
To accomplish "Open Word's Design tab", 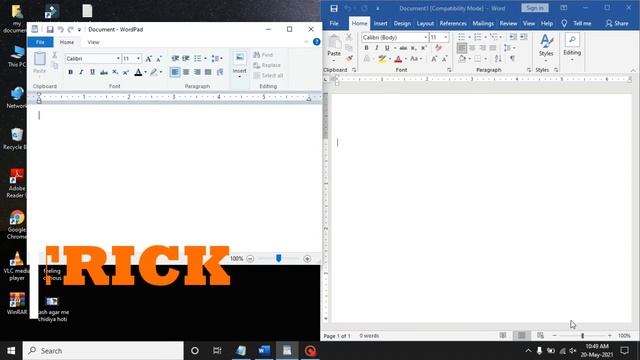I will (x=402, y=24).
